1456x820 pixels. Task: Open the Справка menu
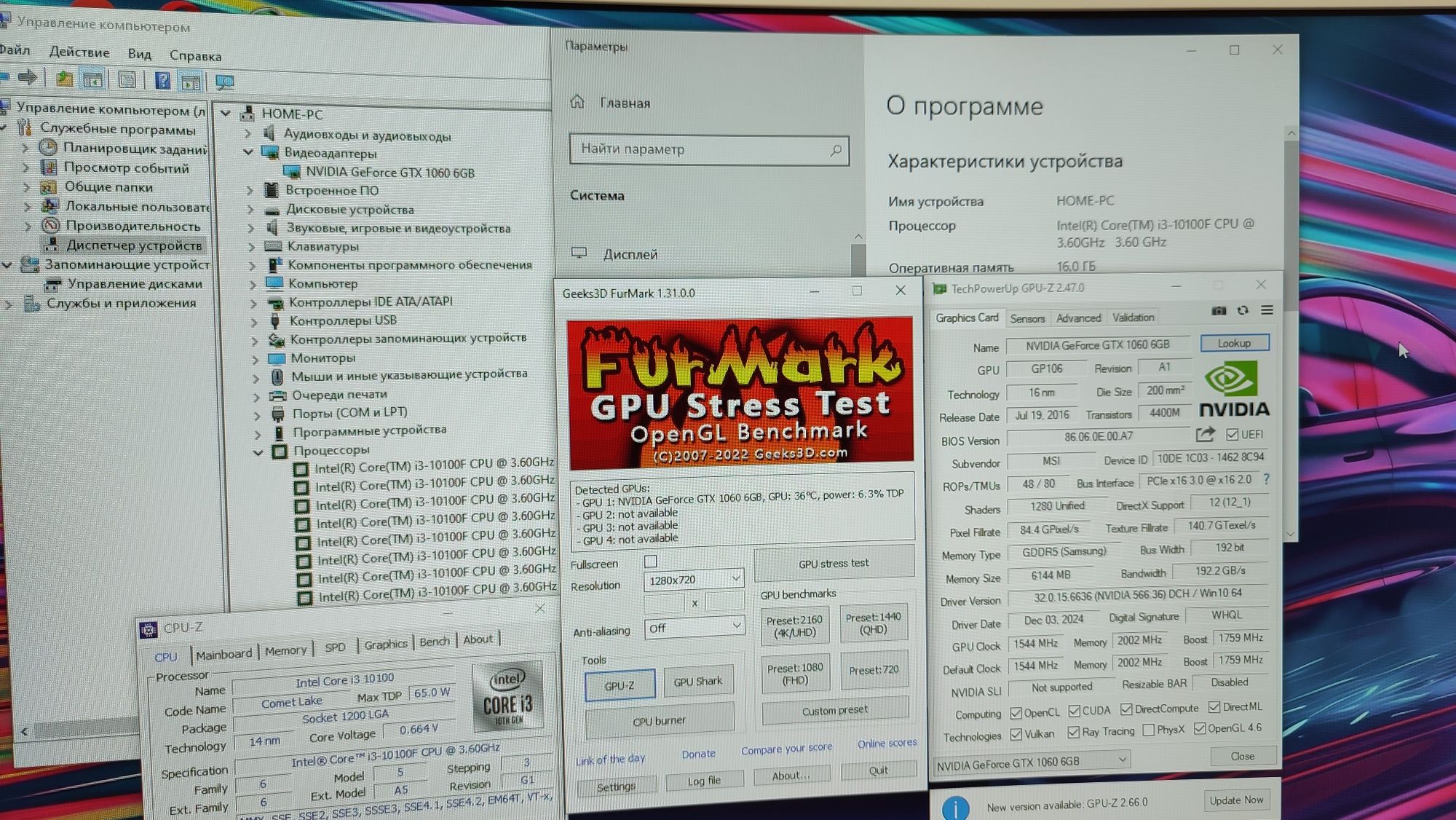point(195,55)
